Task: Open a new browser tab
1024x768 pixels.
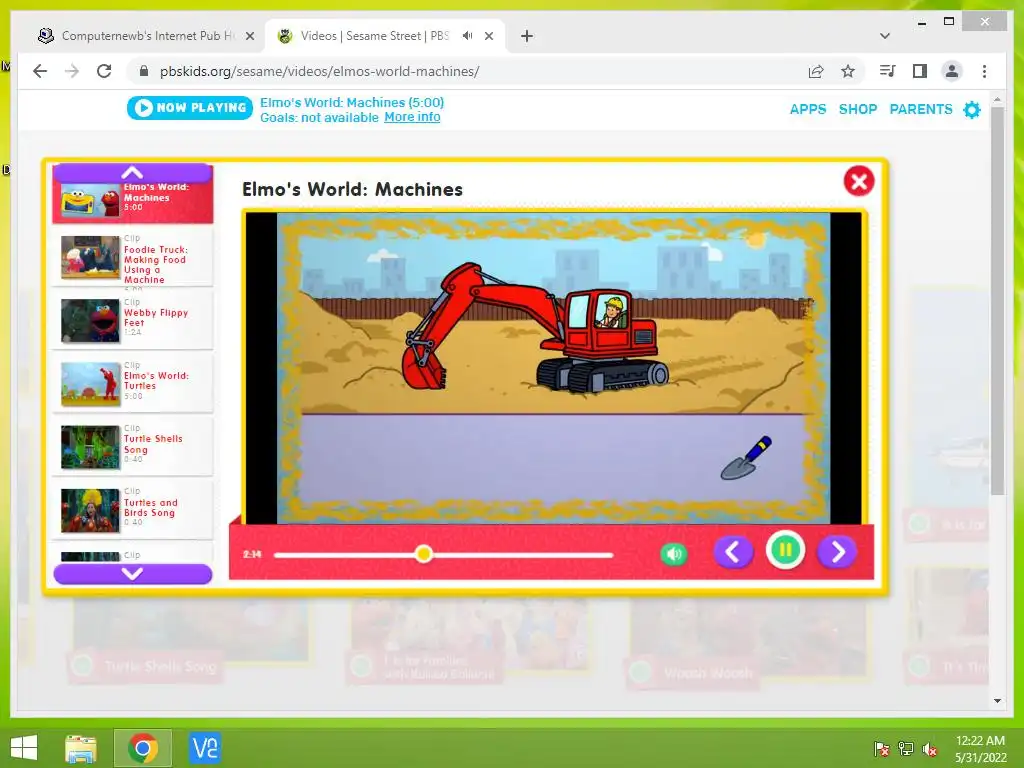Action: coord(526,36)
